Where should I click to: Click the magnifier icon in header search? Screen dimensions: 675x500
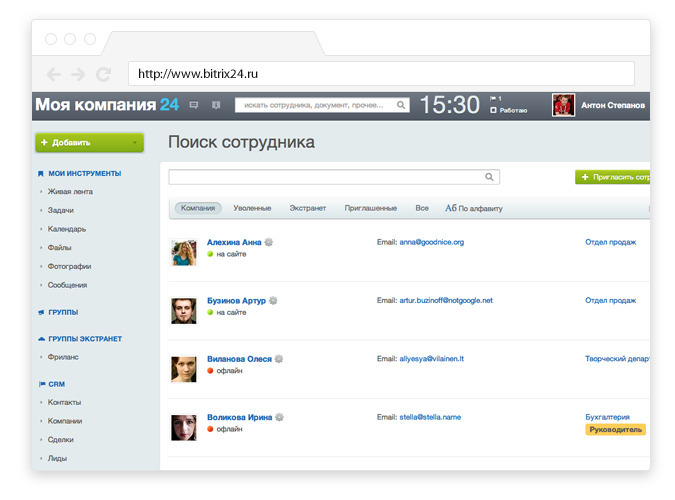point(401,104)
